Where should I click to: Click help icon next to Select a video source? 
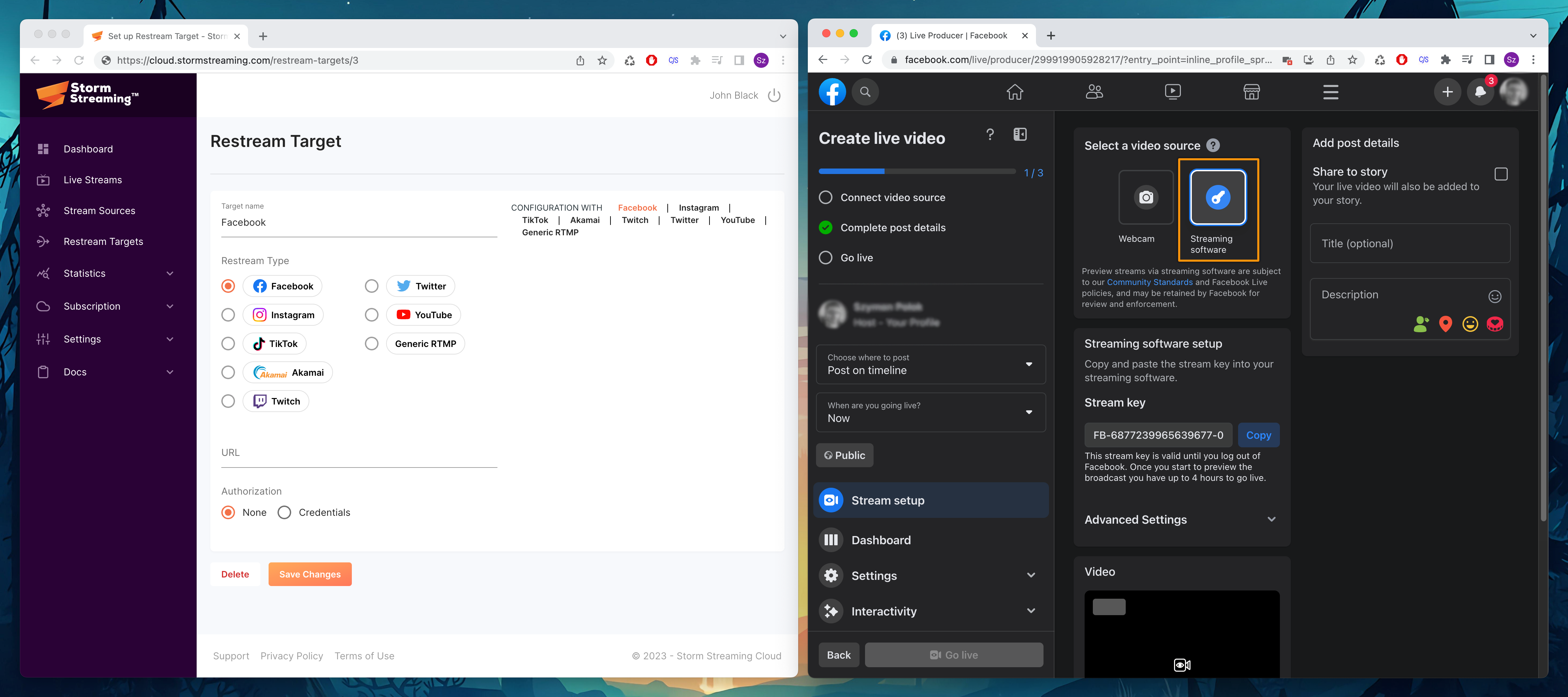(x=1213, y=146)
